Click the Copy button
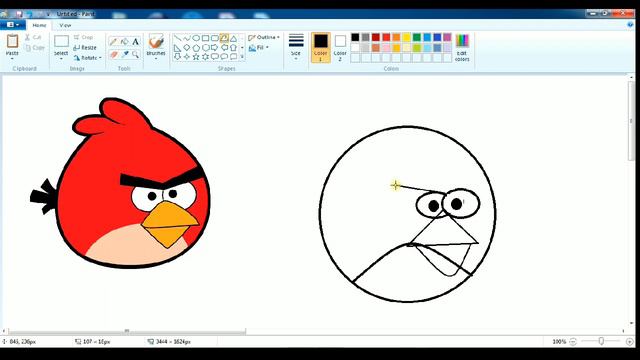The image size is (640, 360). pyautogui.click(x=35, y=48)
